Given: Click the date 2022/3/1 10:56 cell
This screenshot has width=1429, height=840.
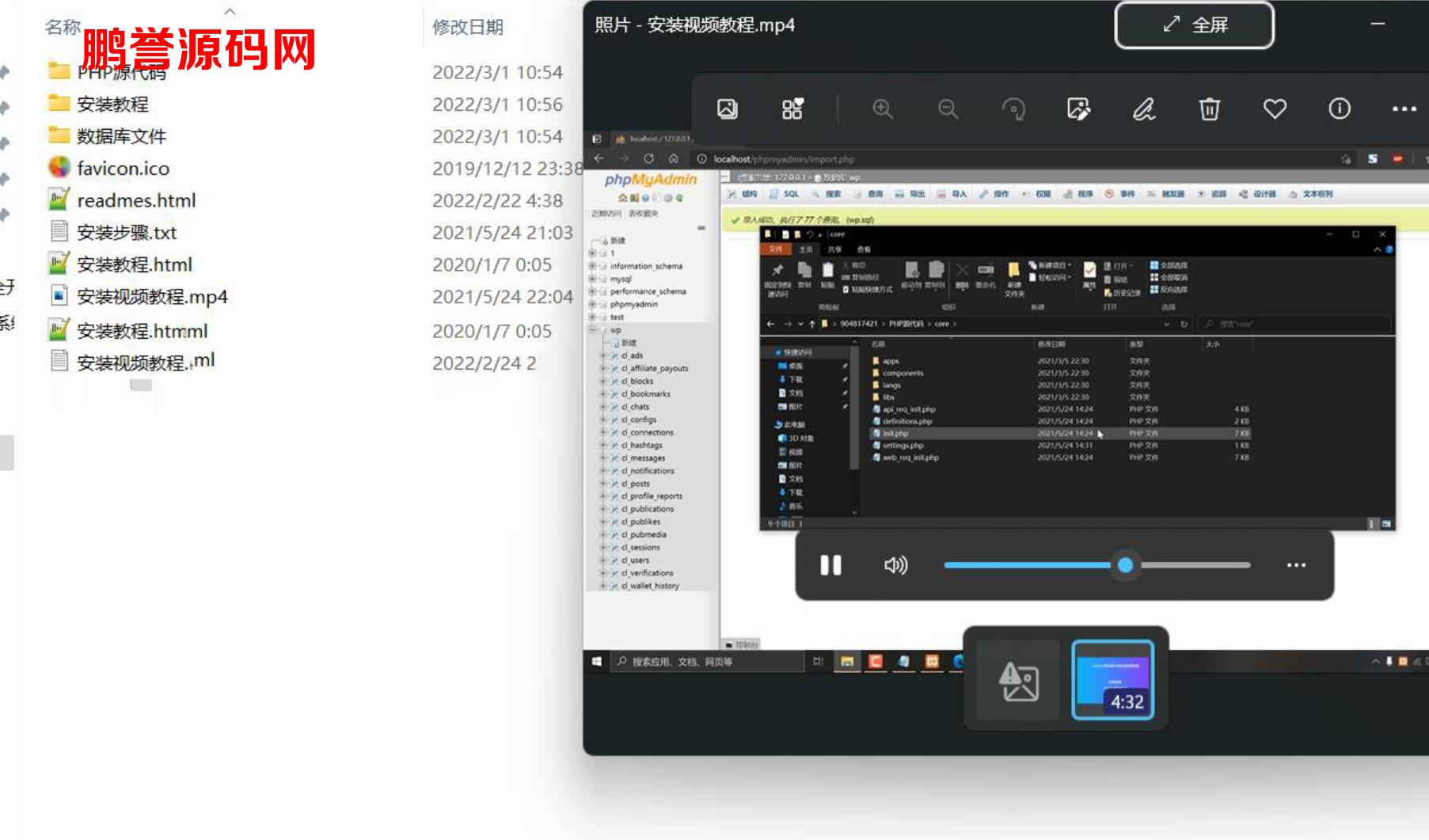Looking at the screenshot, I should coord(497,105).
